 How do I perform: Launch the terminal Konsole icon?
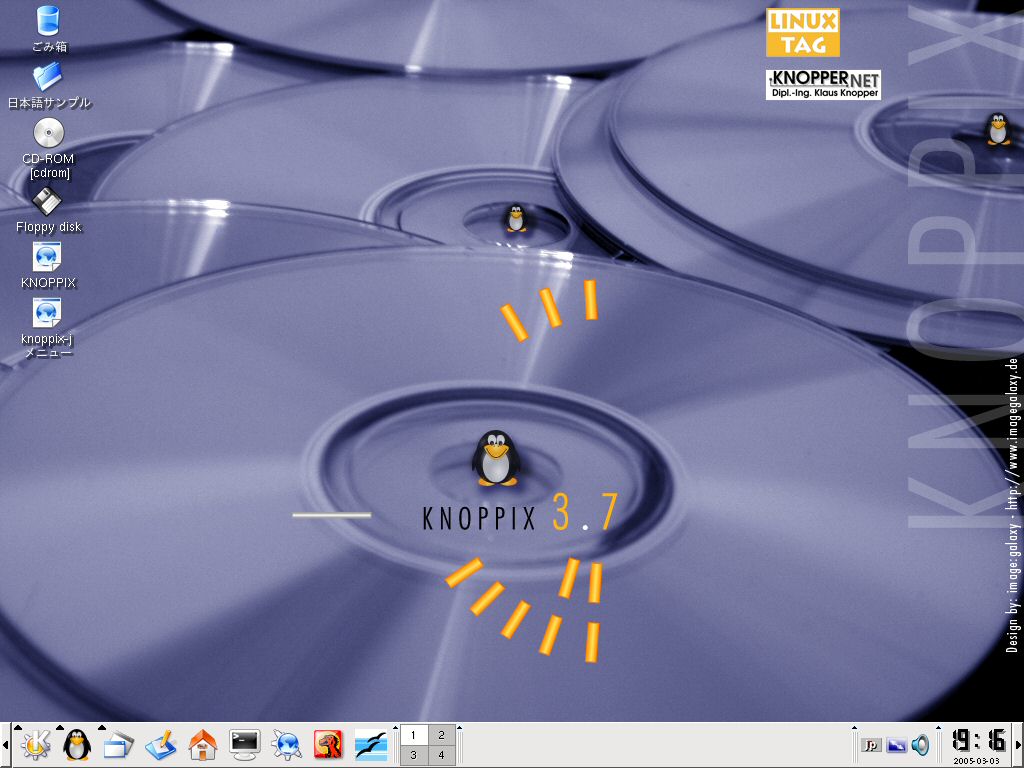(x=245, y=744)
